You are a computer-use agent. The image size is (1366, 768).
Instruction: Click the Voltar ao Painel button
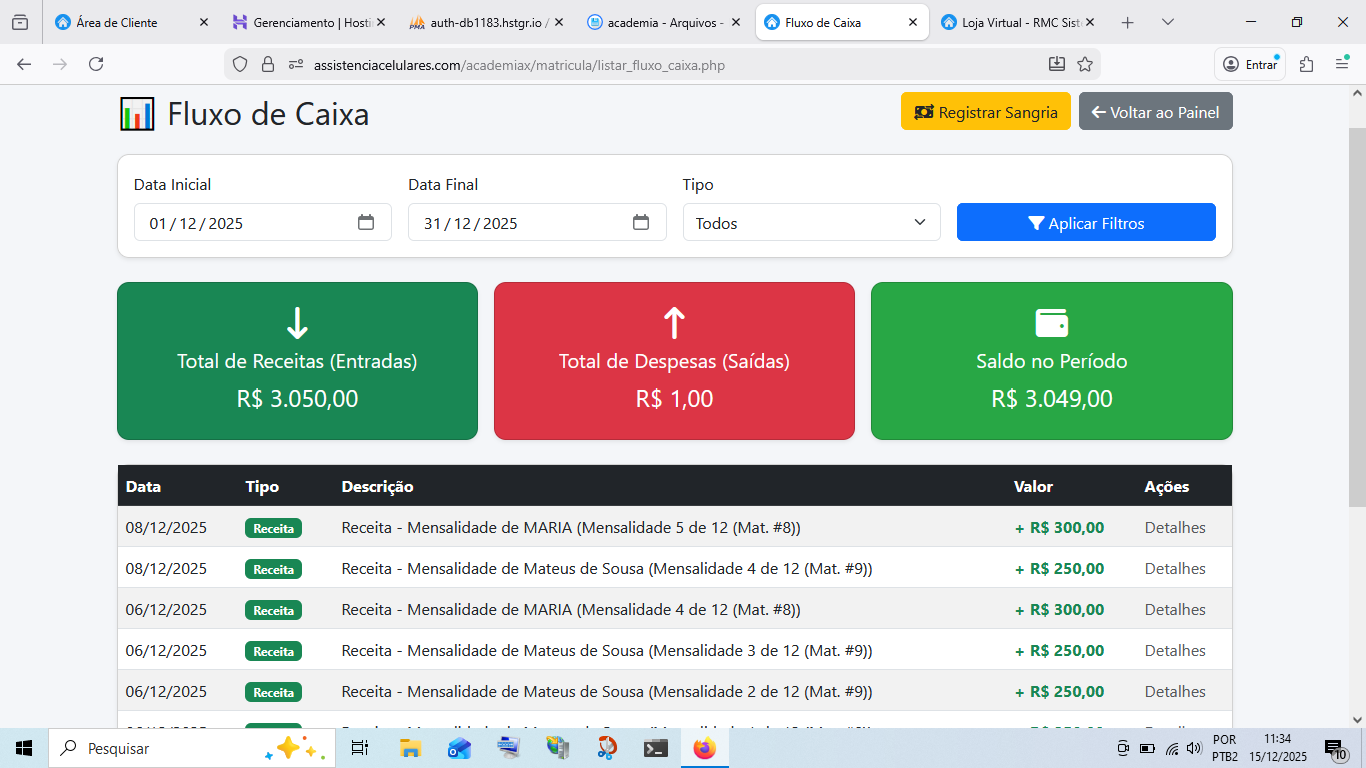[1155, 112]
